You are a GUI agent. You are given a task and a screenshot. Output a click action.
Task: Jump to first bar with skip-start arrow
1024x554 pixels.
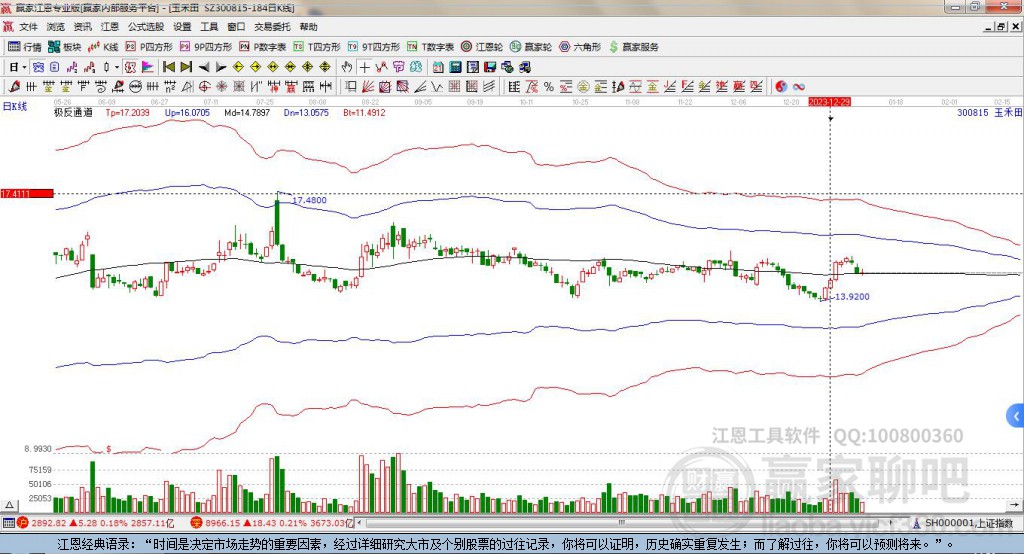coord(169,67)
